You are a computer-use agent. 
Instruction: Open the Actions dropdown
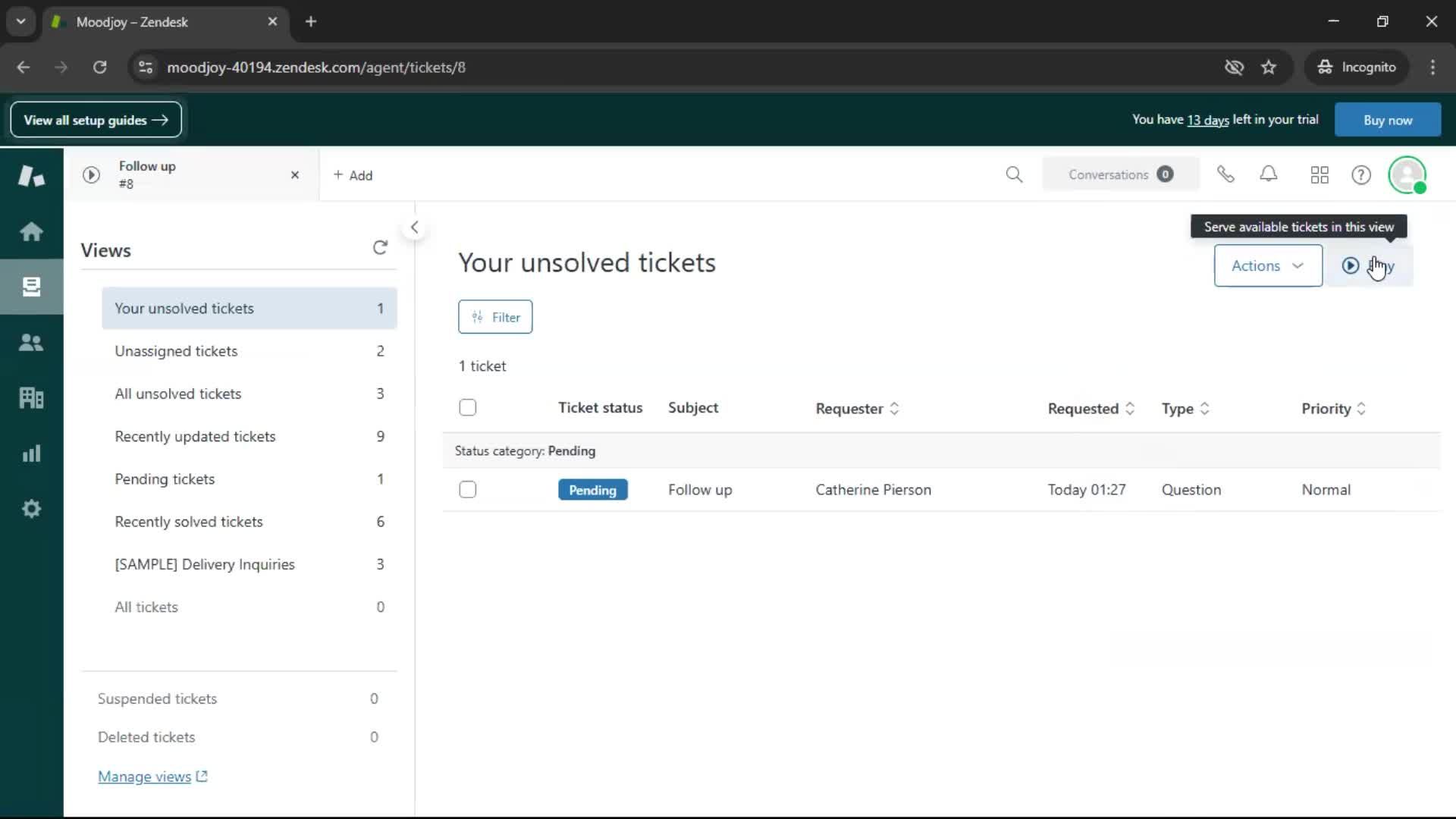pos(1268,265)
